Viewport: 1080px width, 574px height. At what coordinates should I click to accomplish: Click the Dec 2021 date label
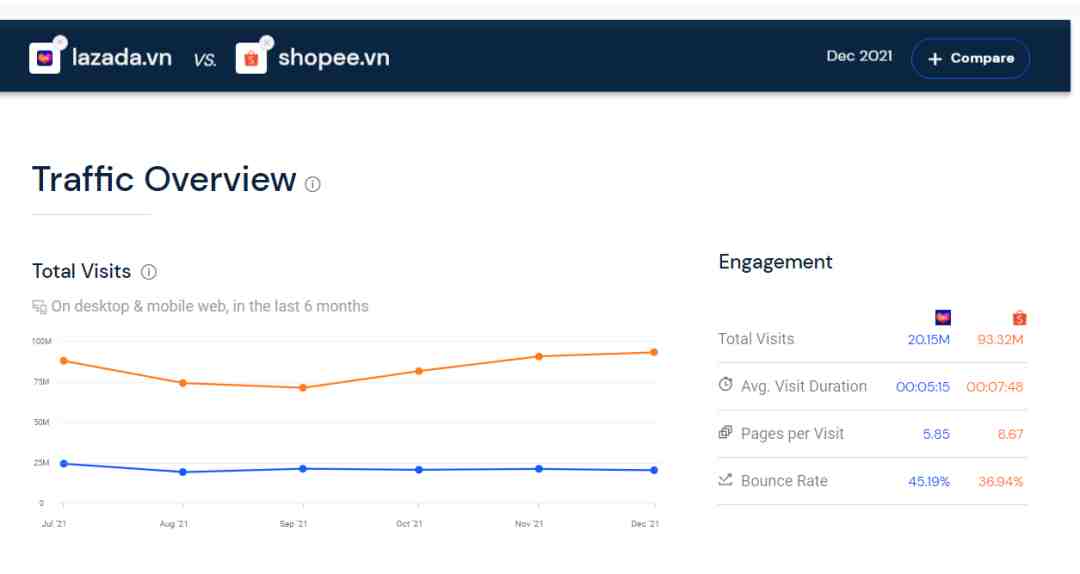[x=859, y=56]
